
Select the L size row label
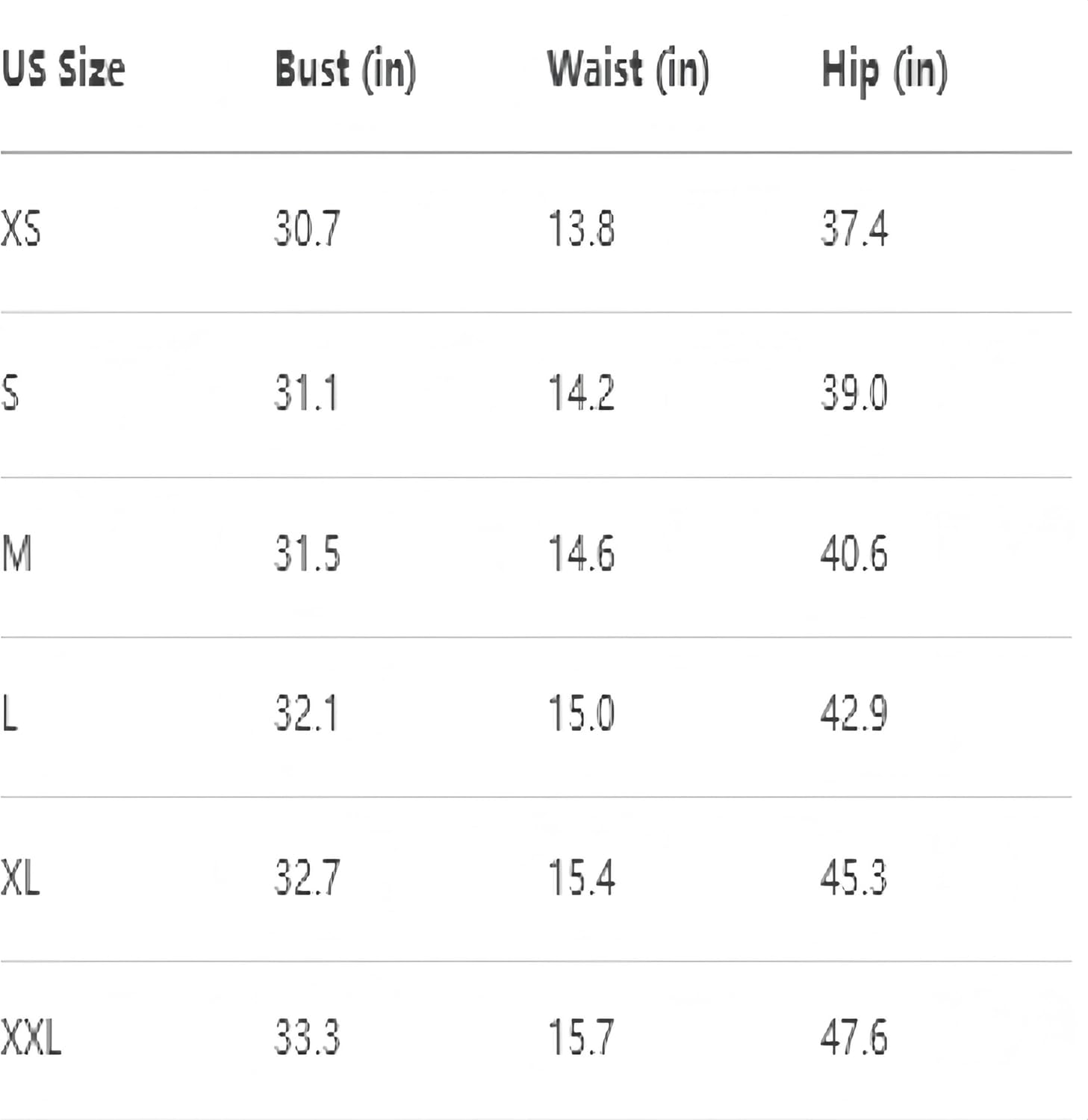click(x=10, y=713)
